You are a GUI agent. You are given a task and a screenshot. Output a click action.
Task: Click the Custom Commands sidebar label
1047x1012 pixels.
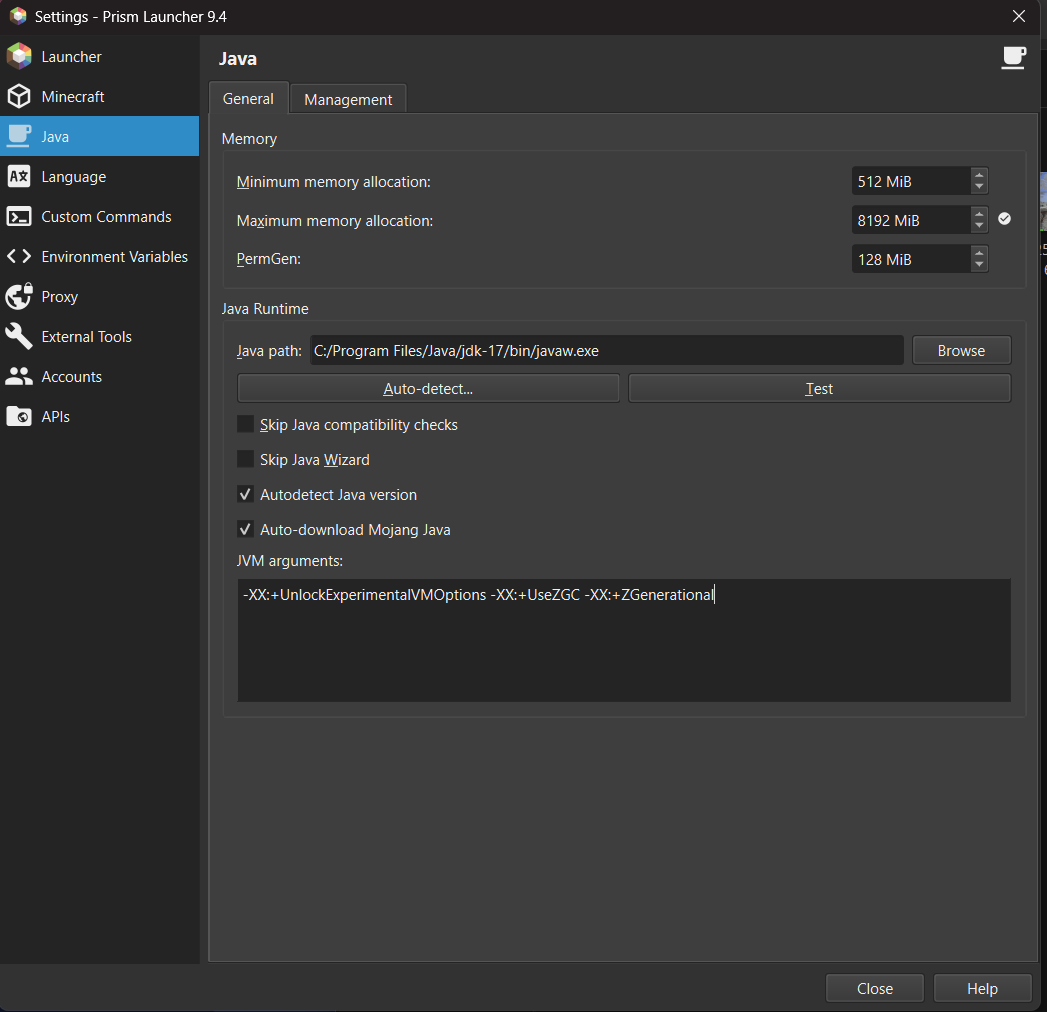coord(106,217)
